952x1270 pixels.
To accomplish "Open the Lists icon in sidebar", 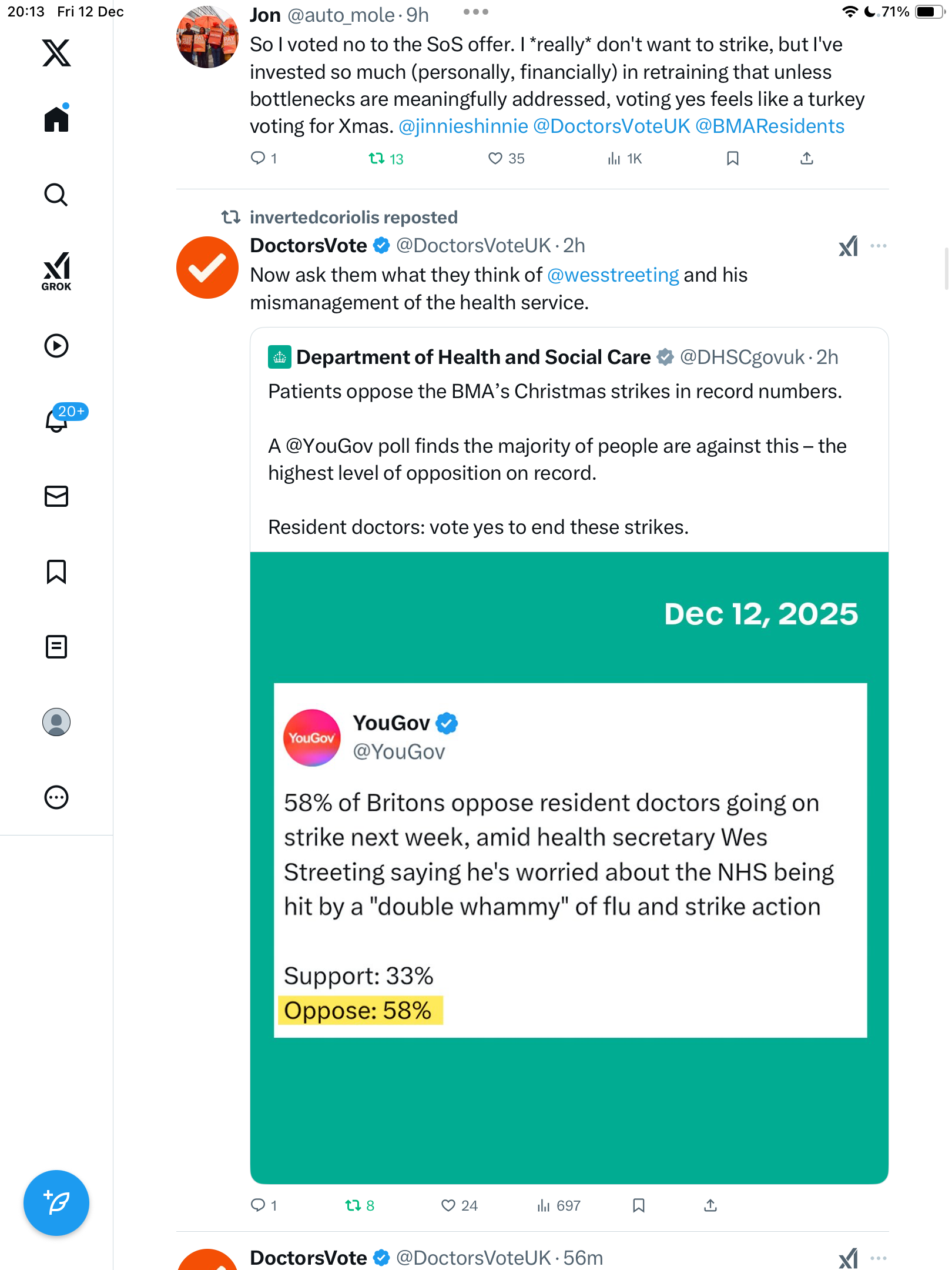I will coord(56,647).
